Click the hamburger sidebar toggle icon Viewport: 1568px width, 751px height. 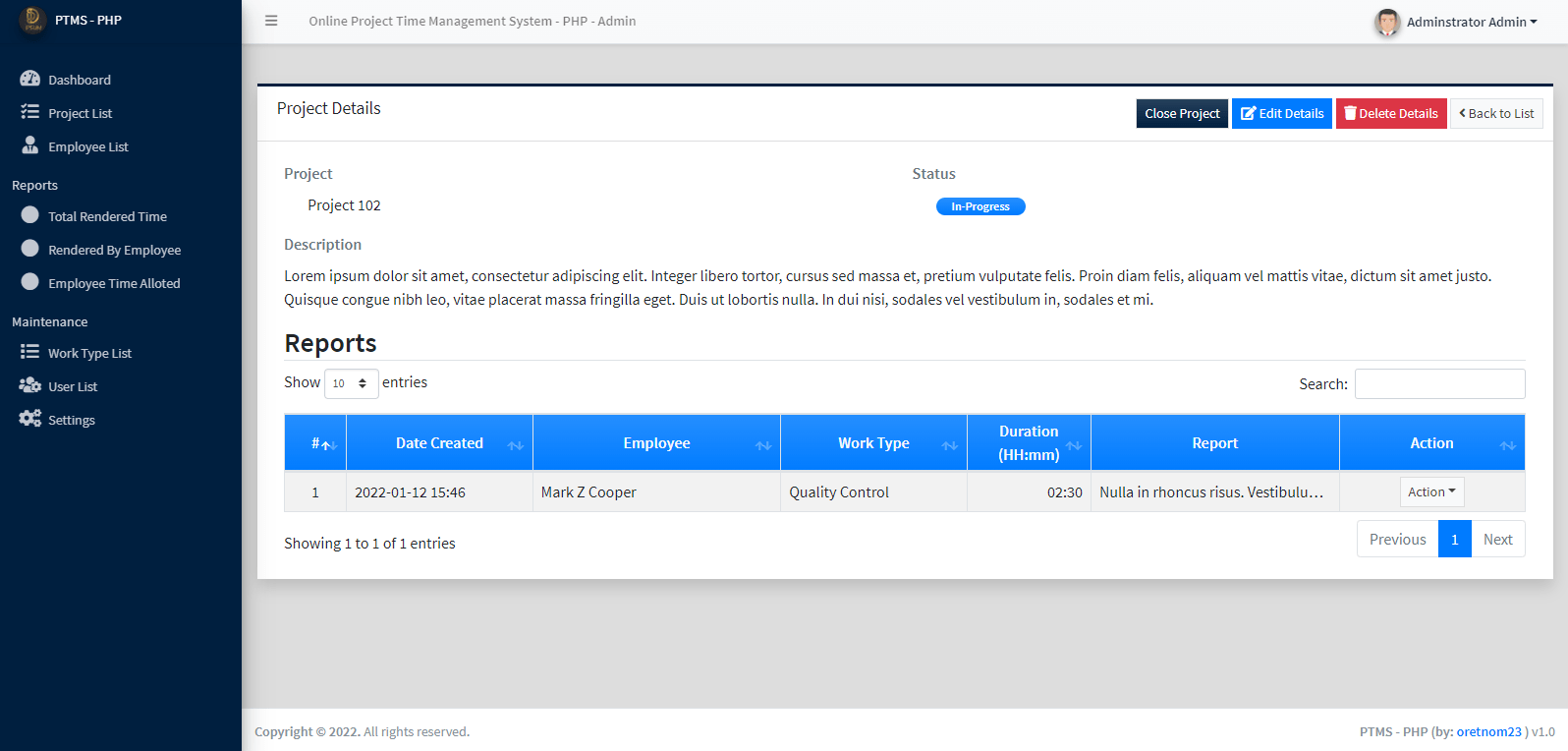point(271,21)
